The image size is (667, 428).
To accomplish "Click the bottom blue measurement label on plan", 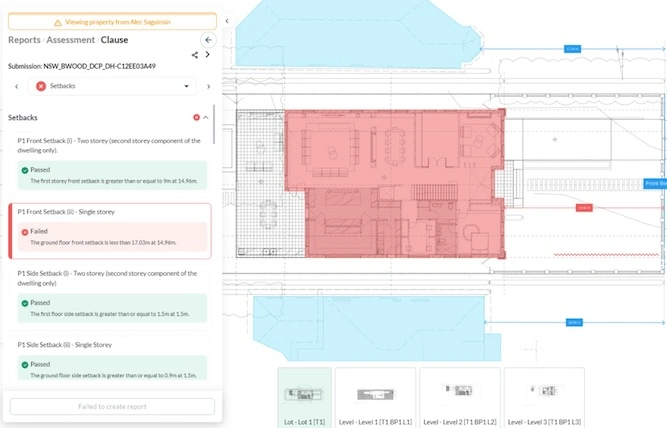I will [574, 322].
